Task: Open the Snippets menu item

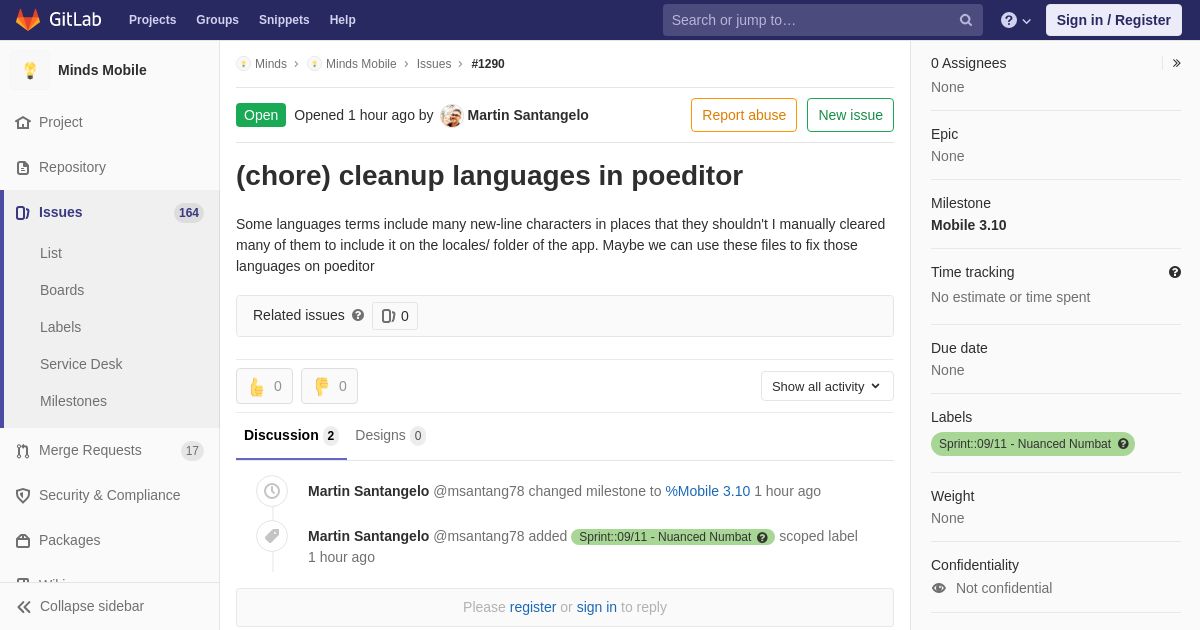Action: pyautogui.click(x=284, y=20)
